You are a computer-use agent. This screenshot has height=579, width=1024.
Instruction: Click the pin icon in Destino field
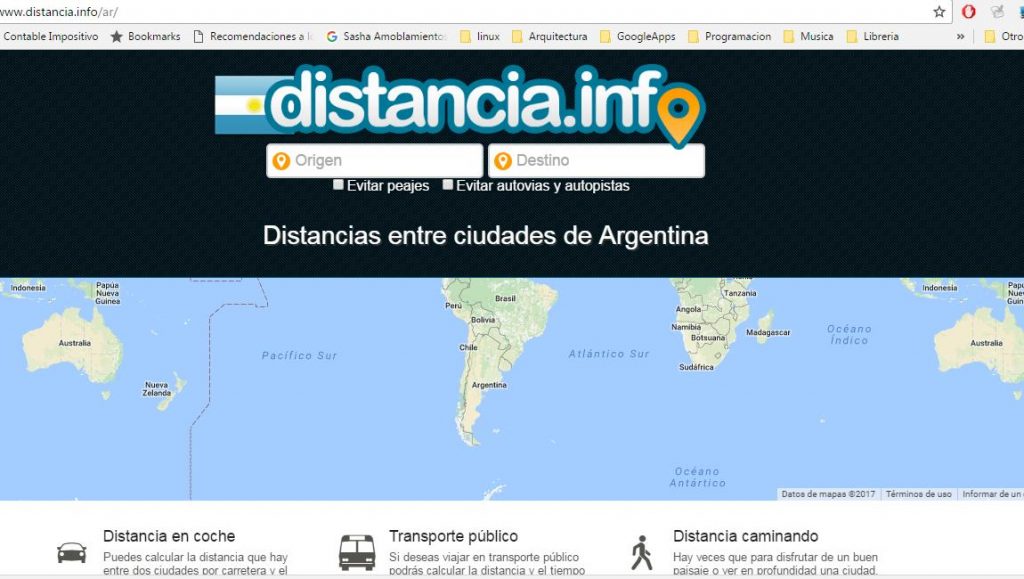pos(503,161)
